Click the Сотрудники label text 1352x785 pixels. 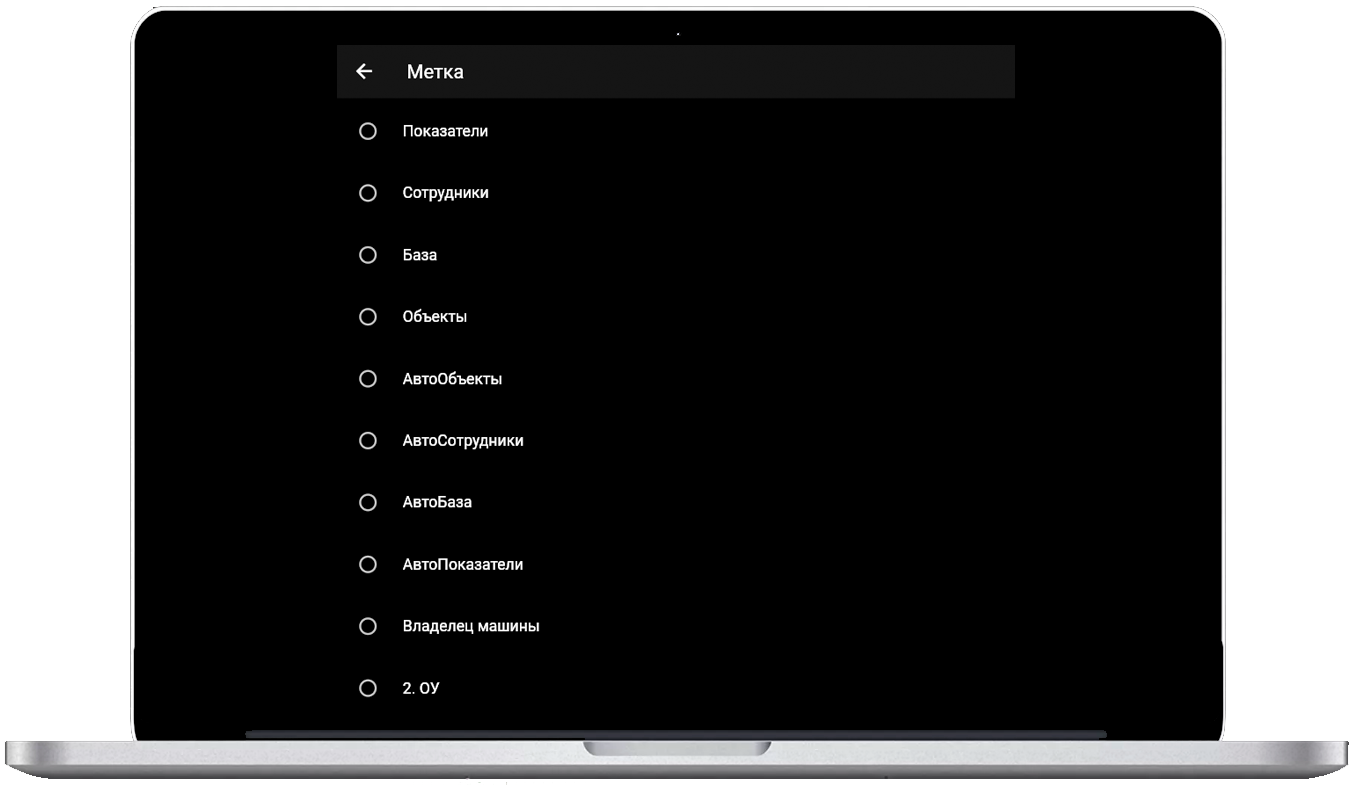[x=445, y=193]
